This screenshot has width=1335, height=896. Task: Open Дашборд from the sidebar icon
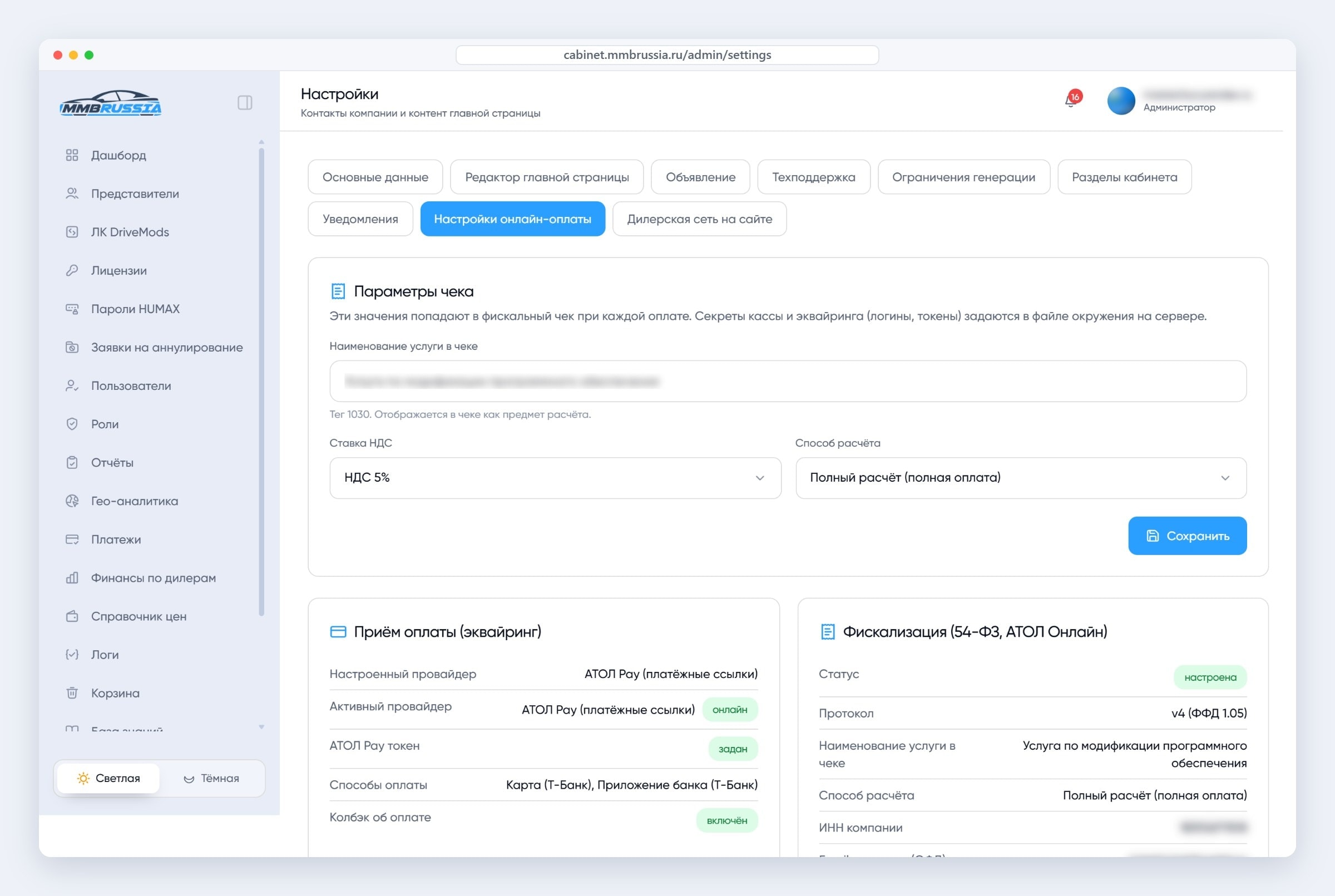coord(72,155)
